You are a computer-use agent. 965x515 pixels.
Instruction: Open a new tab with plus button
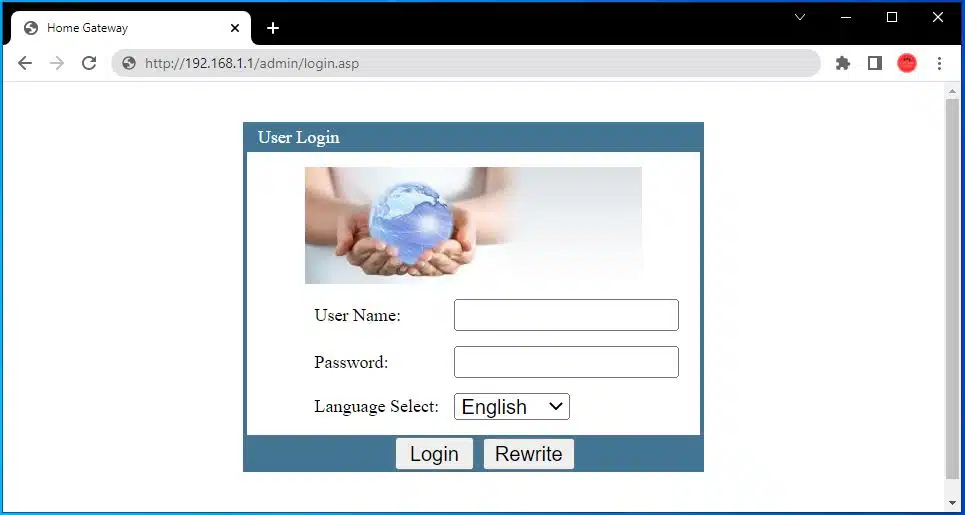[273, 28]
